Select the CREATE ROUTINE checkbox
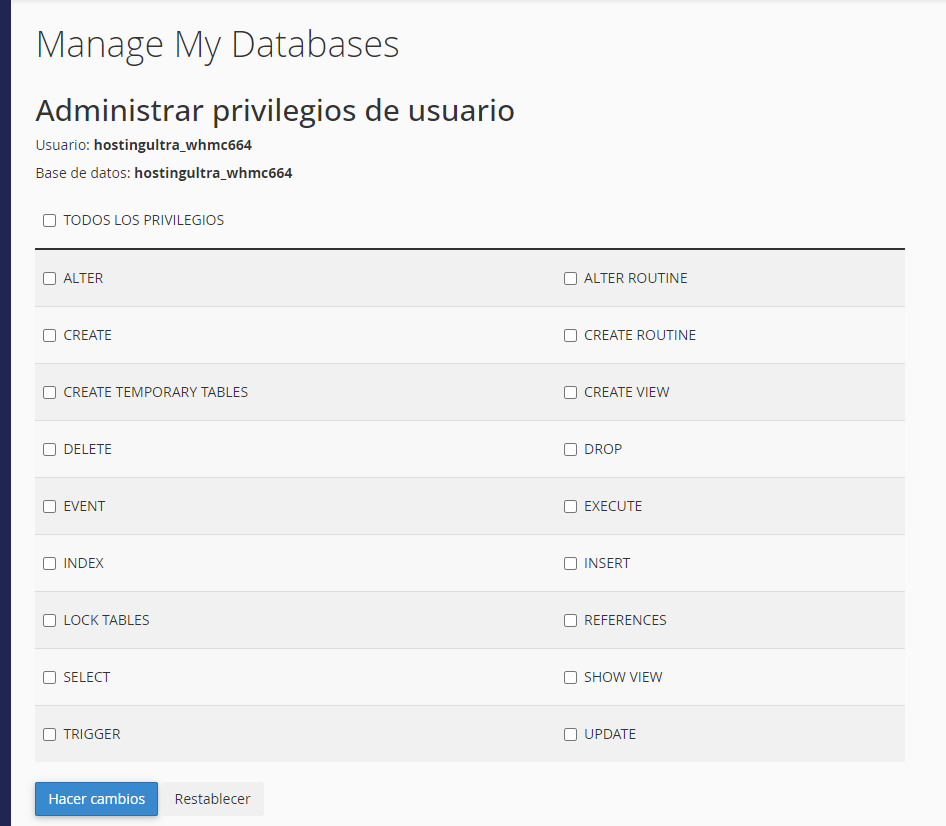 click(570, 335)
